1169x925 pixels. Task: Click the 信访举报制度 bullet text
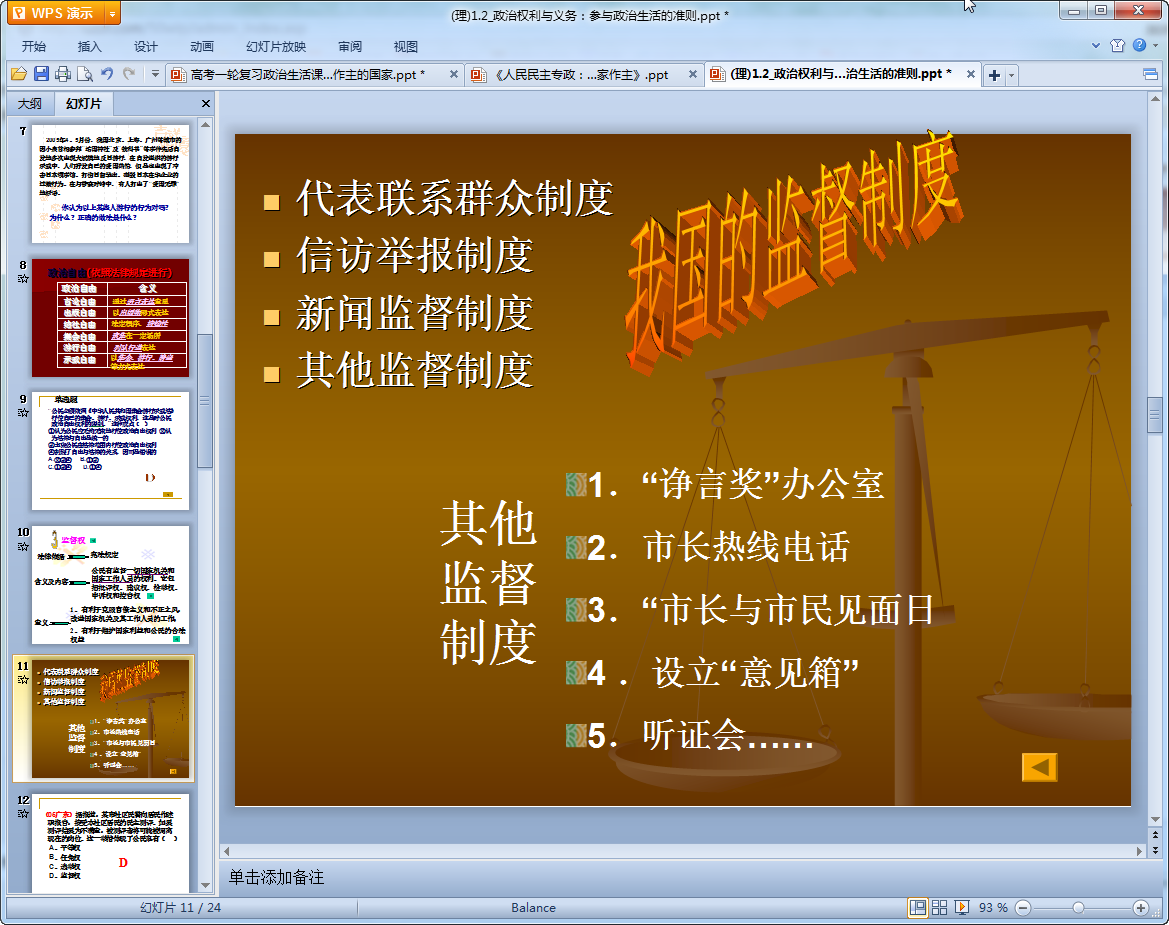click(x=415, y=256)
